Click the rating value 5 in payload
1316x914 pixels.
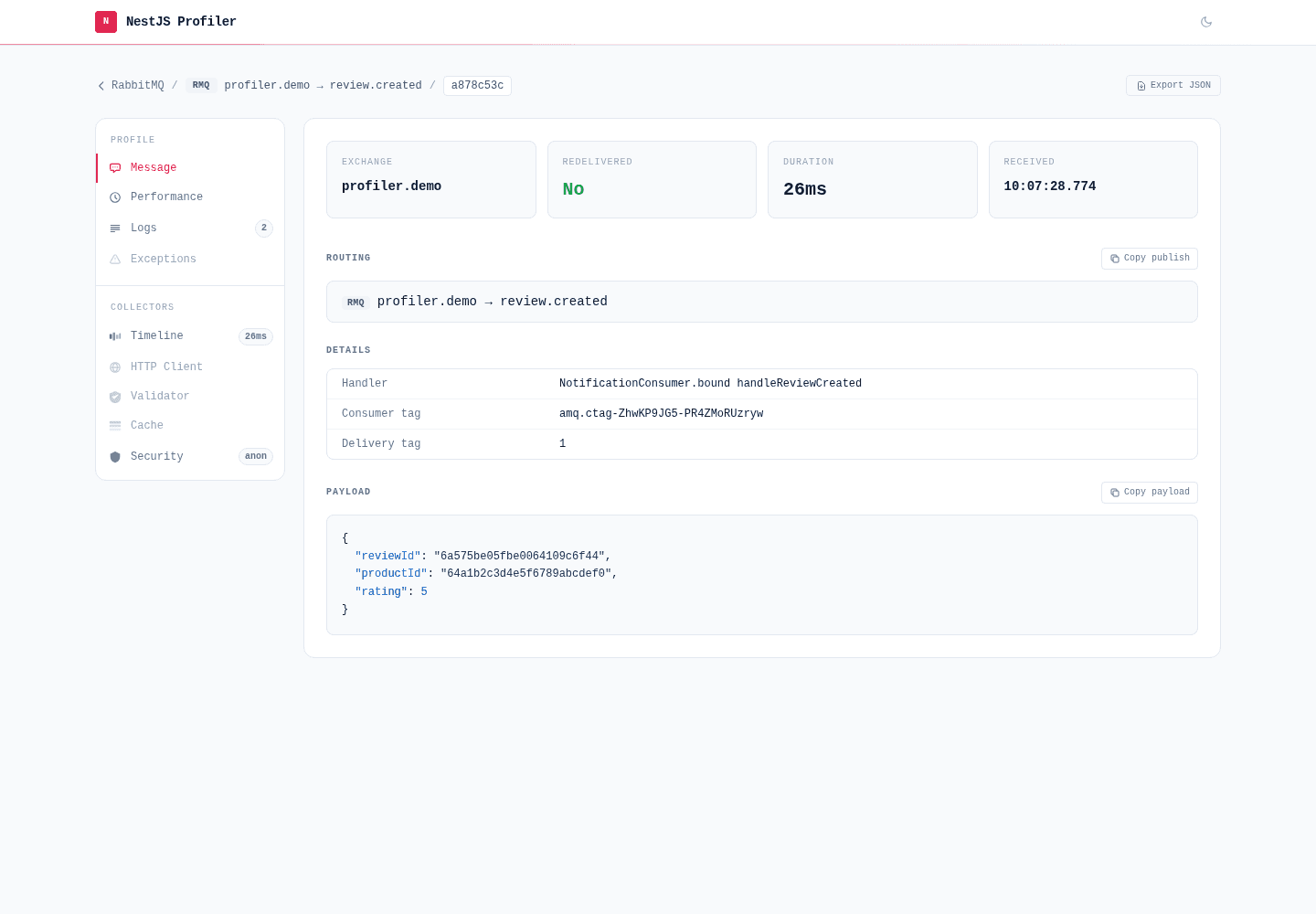(x=424, y=592)
